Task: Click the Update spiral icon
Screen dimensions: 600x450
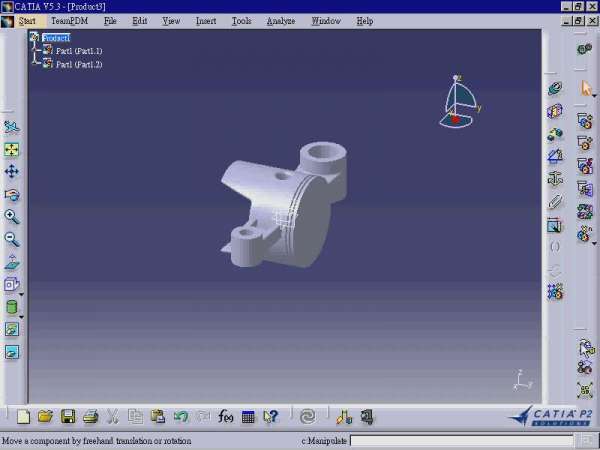Action: pyautogui.click(x=308, y=416)
